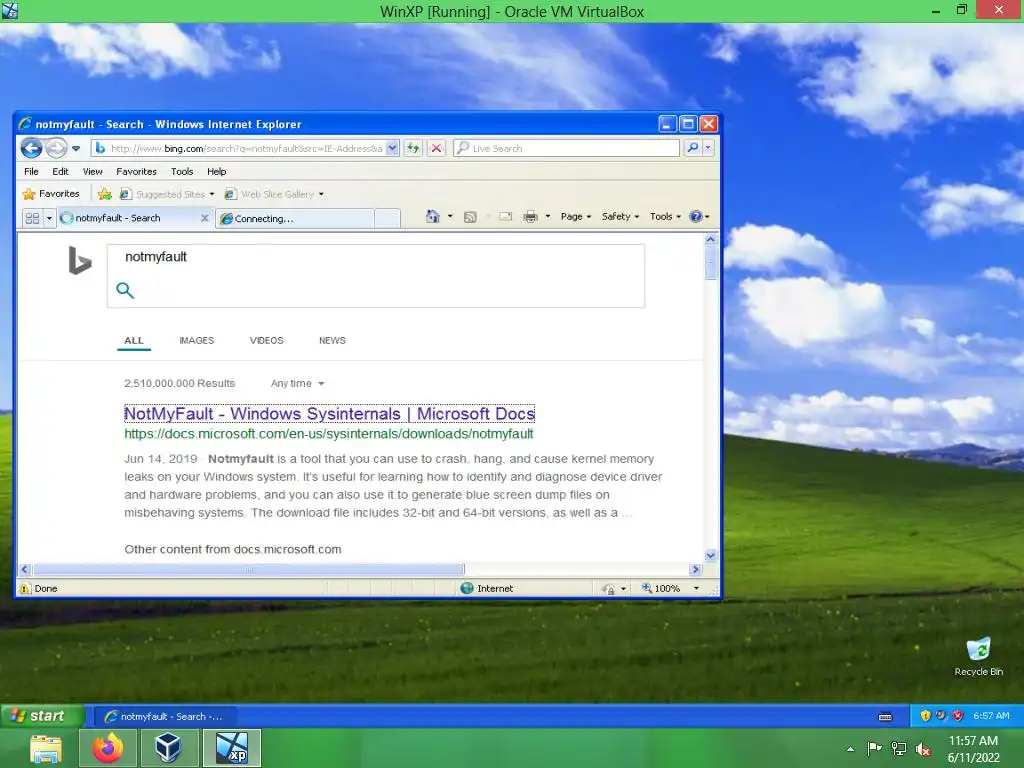Click the Bing logo
1024x768 pixels.
80,261
